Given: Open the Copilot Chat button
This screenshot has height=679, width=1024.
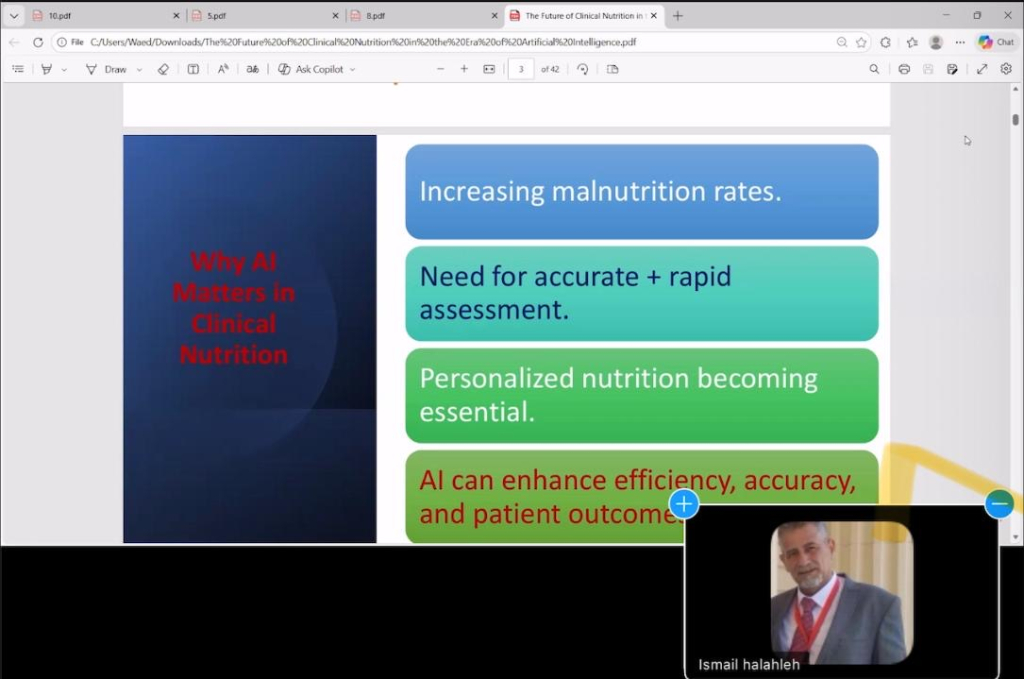Looking at the screenshot, I should tap(996, 42).
